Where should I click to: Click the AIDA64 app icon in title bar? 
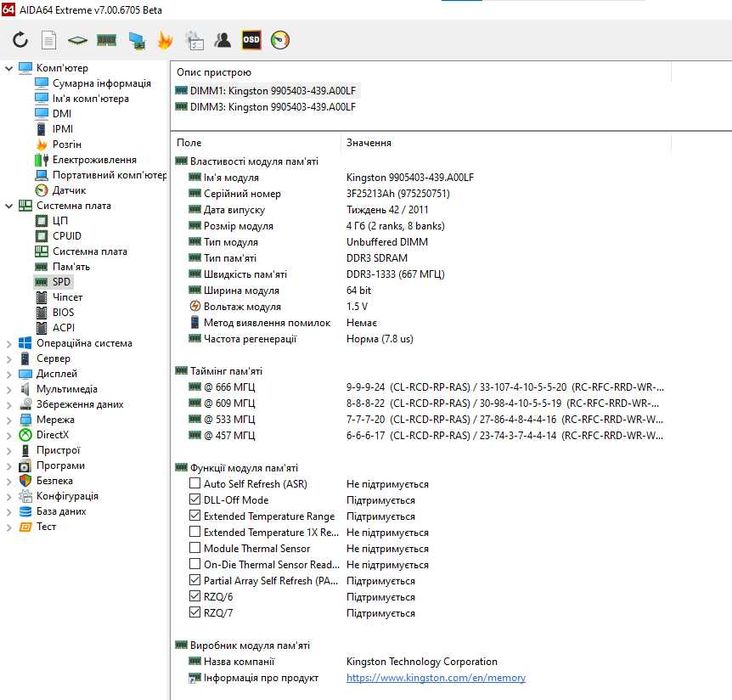click(8, 9)
